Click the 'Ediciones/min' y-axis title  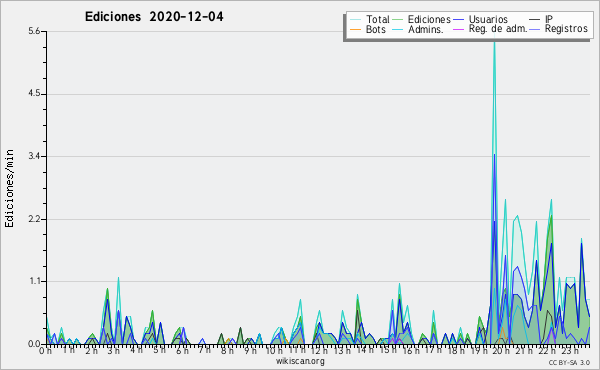tap(9, 188)
